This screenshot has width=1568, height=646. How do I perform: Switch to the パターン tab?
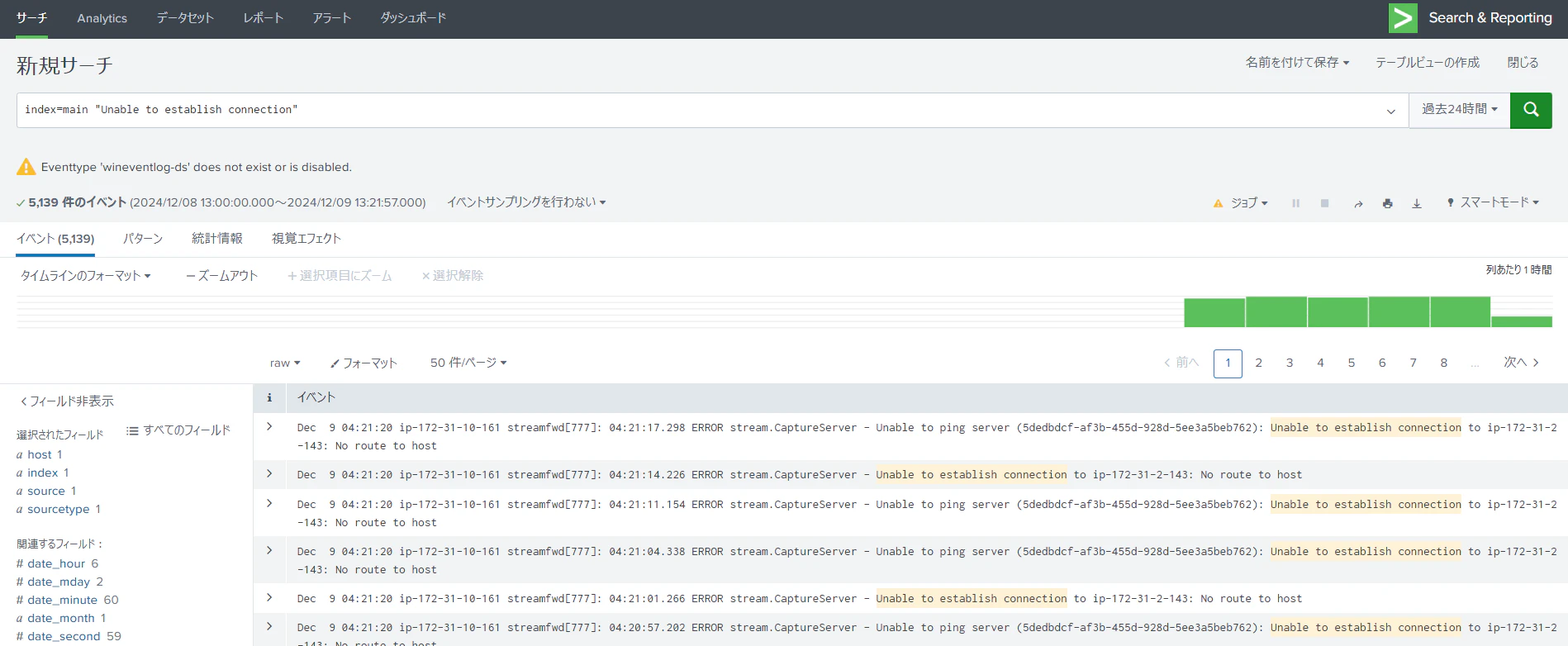[x=143, y=239]
